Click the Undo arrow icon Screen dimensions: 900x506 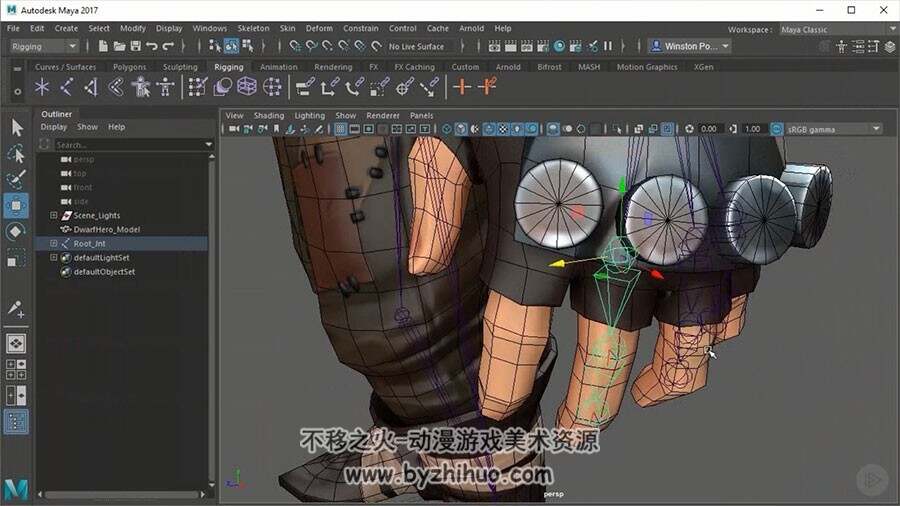coord(152,46)
